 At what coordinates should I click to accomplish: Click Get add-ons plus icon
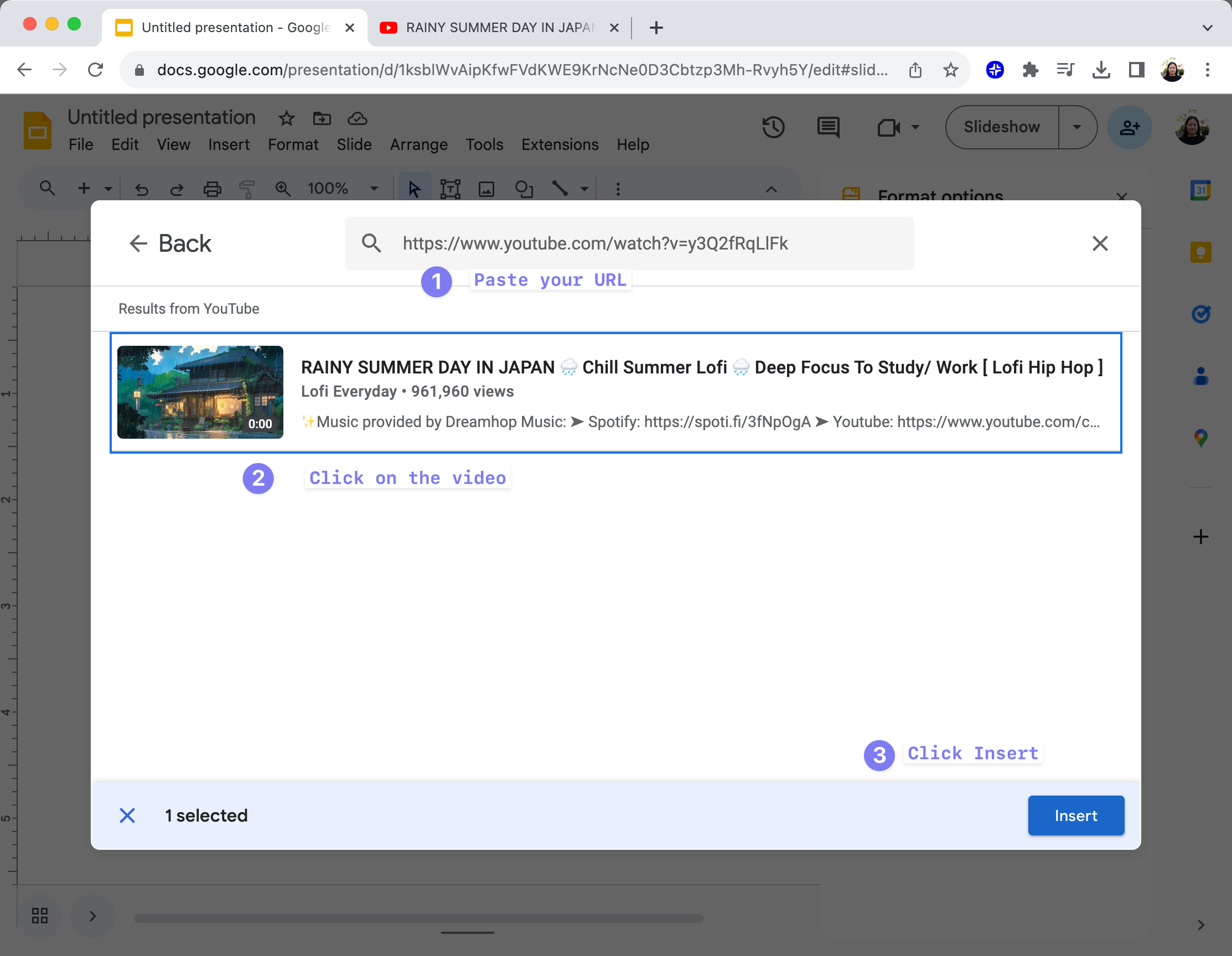pyautogui.click(x=1200, y=537)
